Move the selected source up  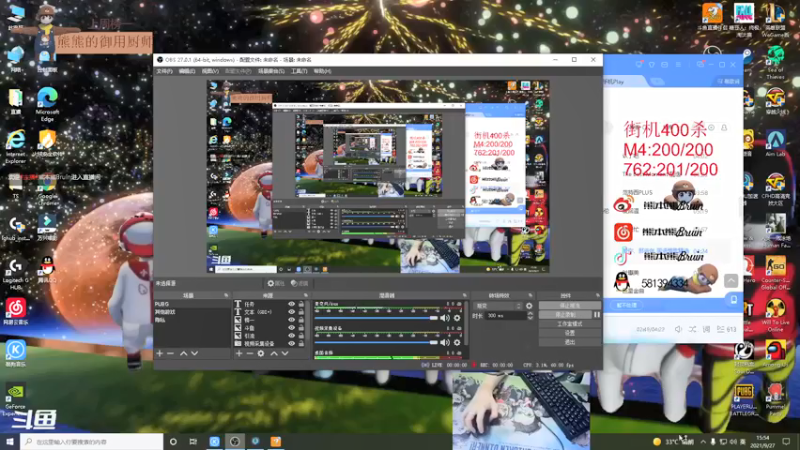click(274, 353)
